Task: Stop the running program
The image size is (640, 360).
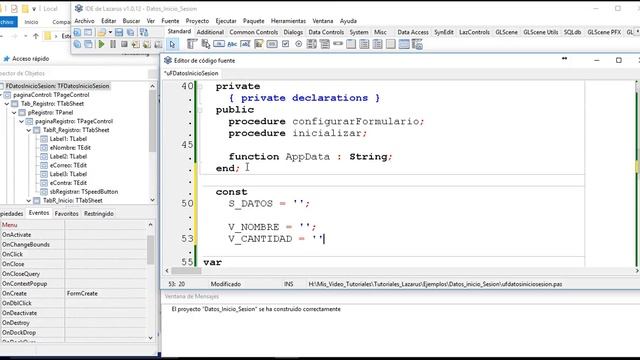Action: tap(124, 44)
